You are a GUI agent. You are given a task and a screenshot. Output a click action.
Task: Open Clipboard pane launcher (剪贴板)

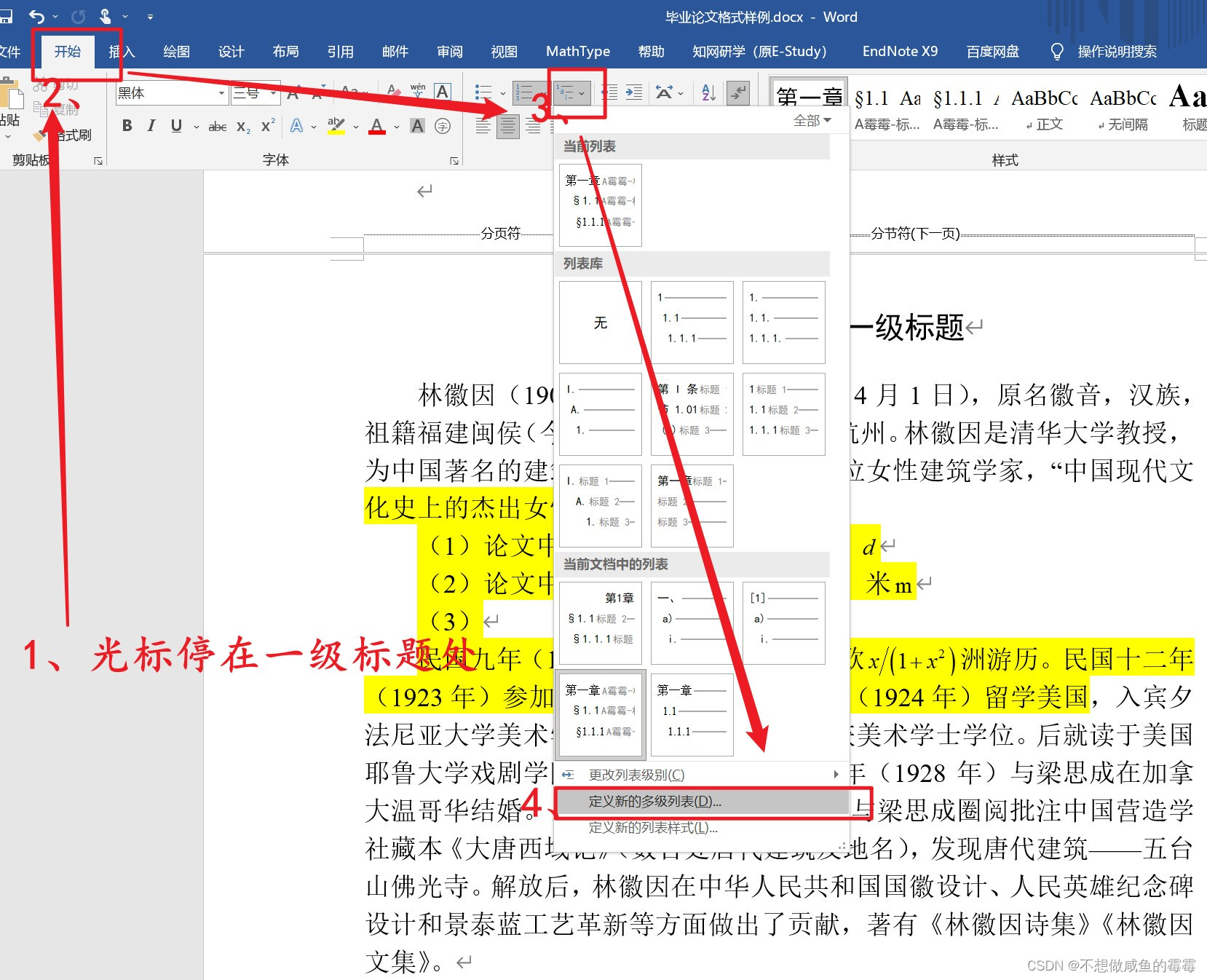(98, 161)
